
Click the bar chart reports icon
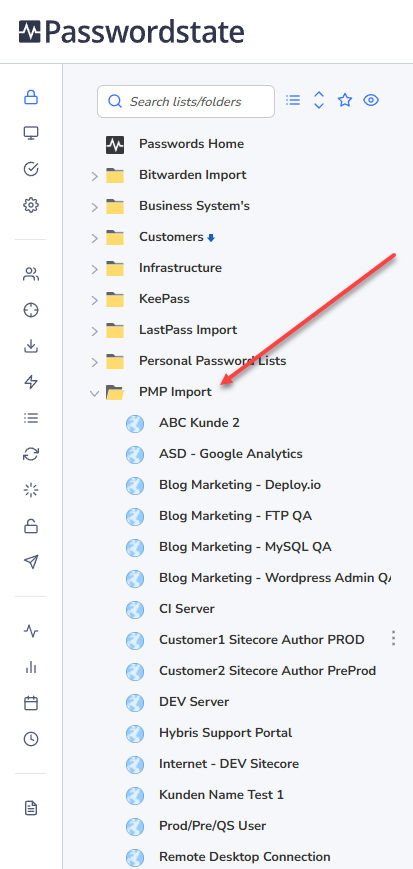point(31,667)
